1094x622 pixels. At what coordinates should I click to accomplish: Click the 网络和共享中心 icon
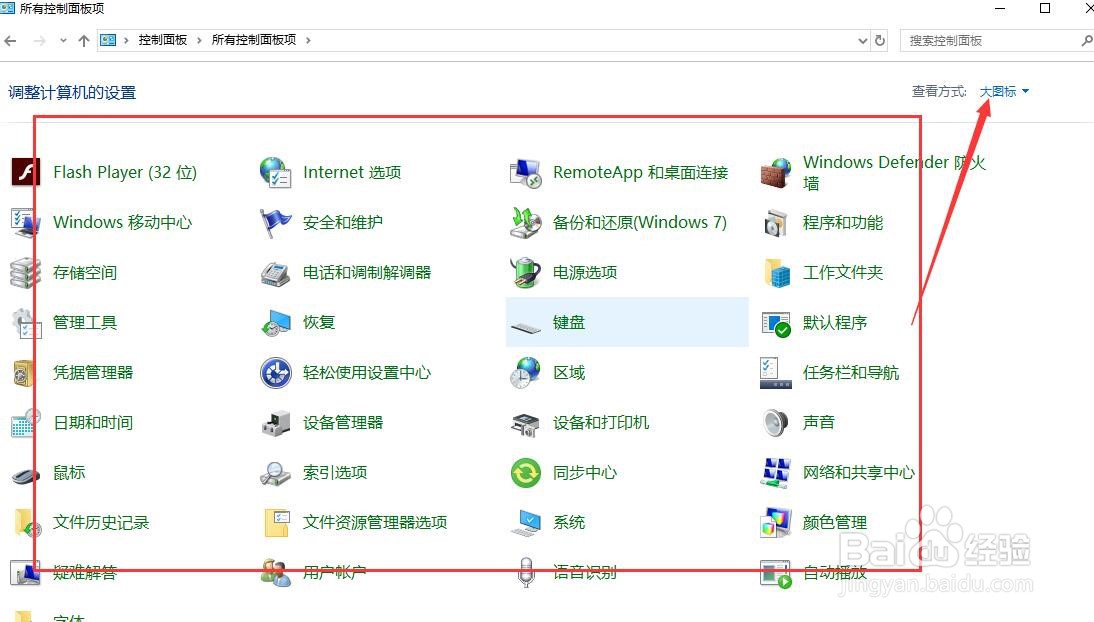click(776, 473)
